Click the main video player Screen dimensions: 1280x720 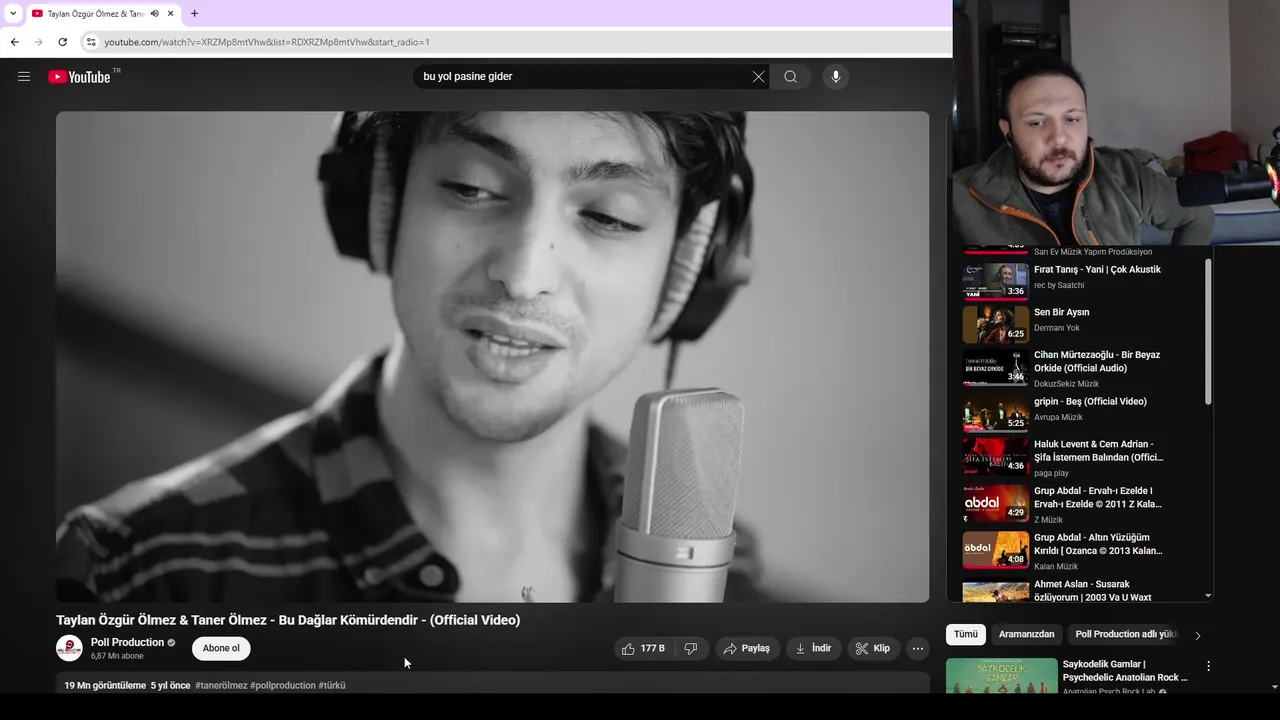[492, 357]
